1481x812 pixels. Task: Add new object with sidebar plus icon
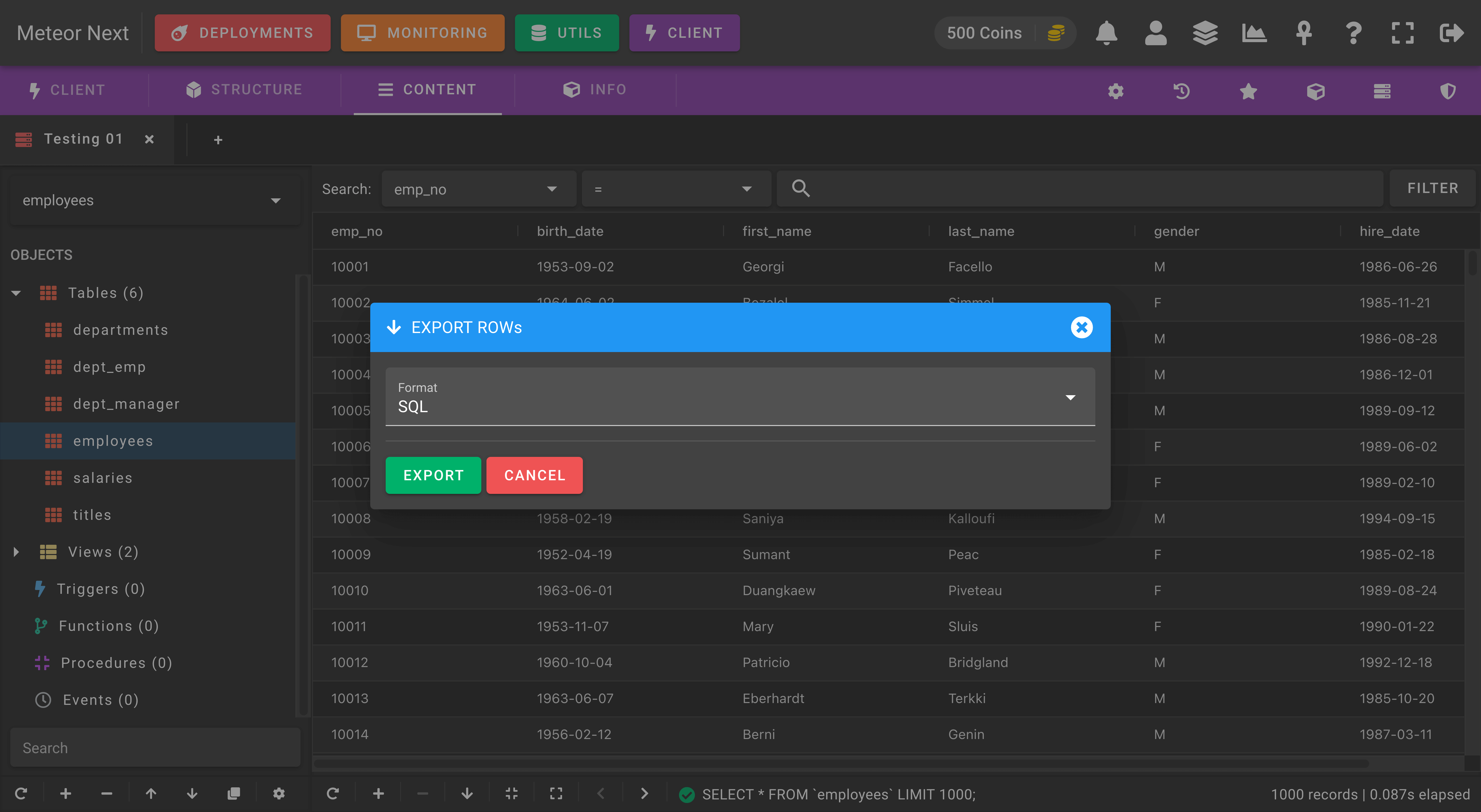[x=66, y=793]
